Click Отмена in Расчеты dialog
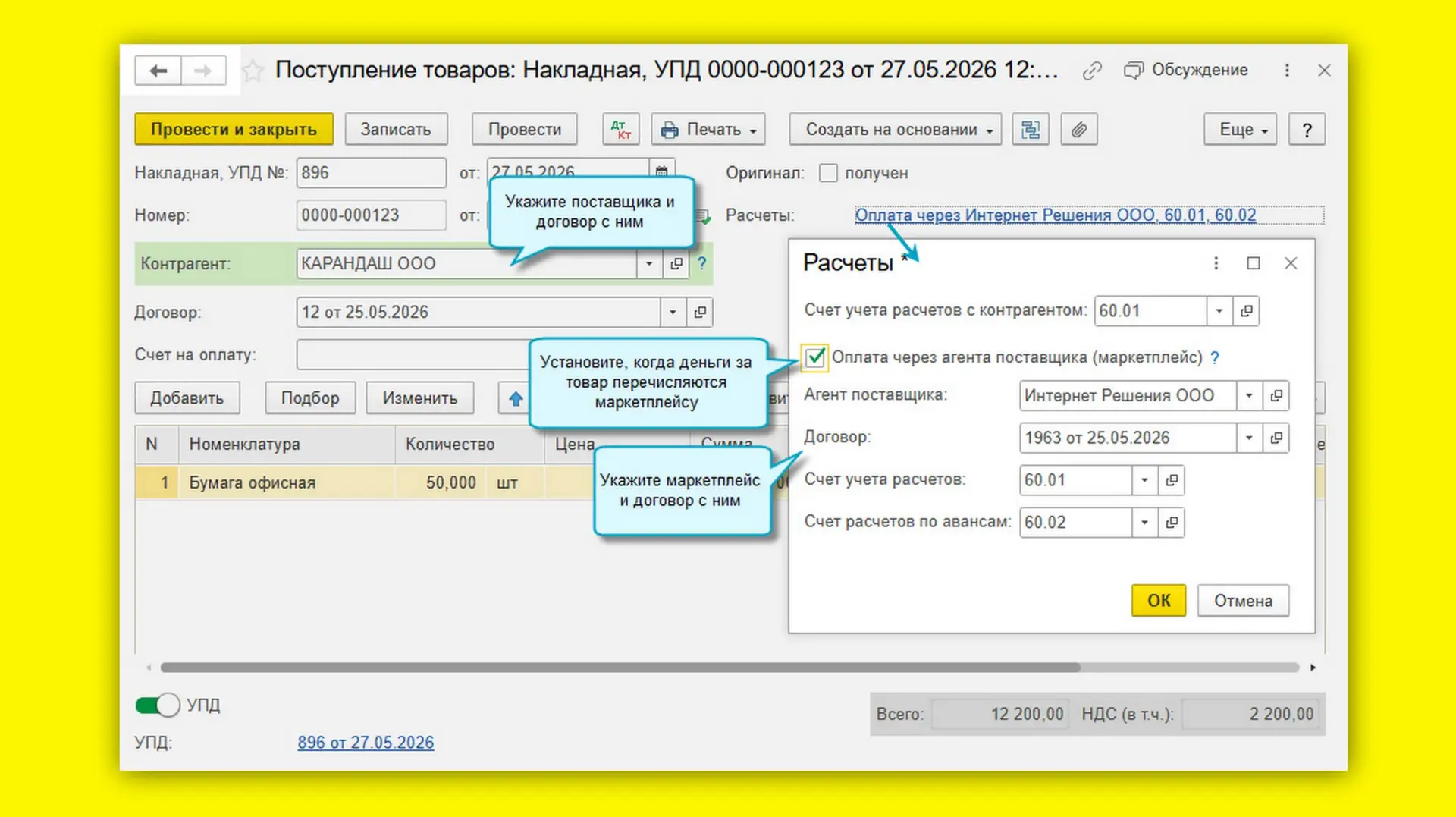1456x817 pixels. 1243,601
